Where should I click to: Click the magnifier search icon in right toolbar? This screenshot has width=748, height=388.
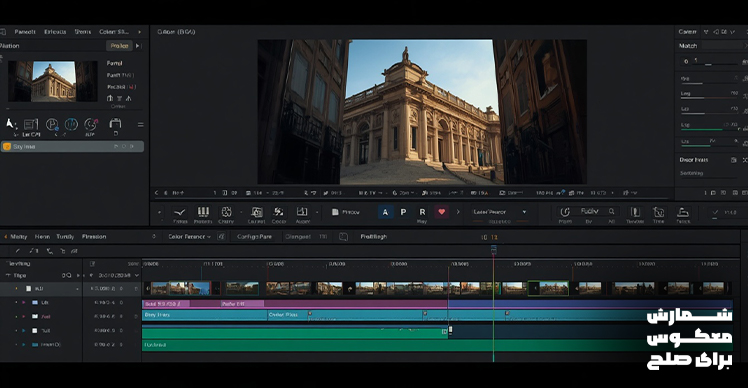click(x=612, y=211)
